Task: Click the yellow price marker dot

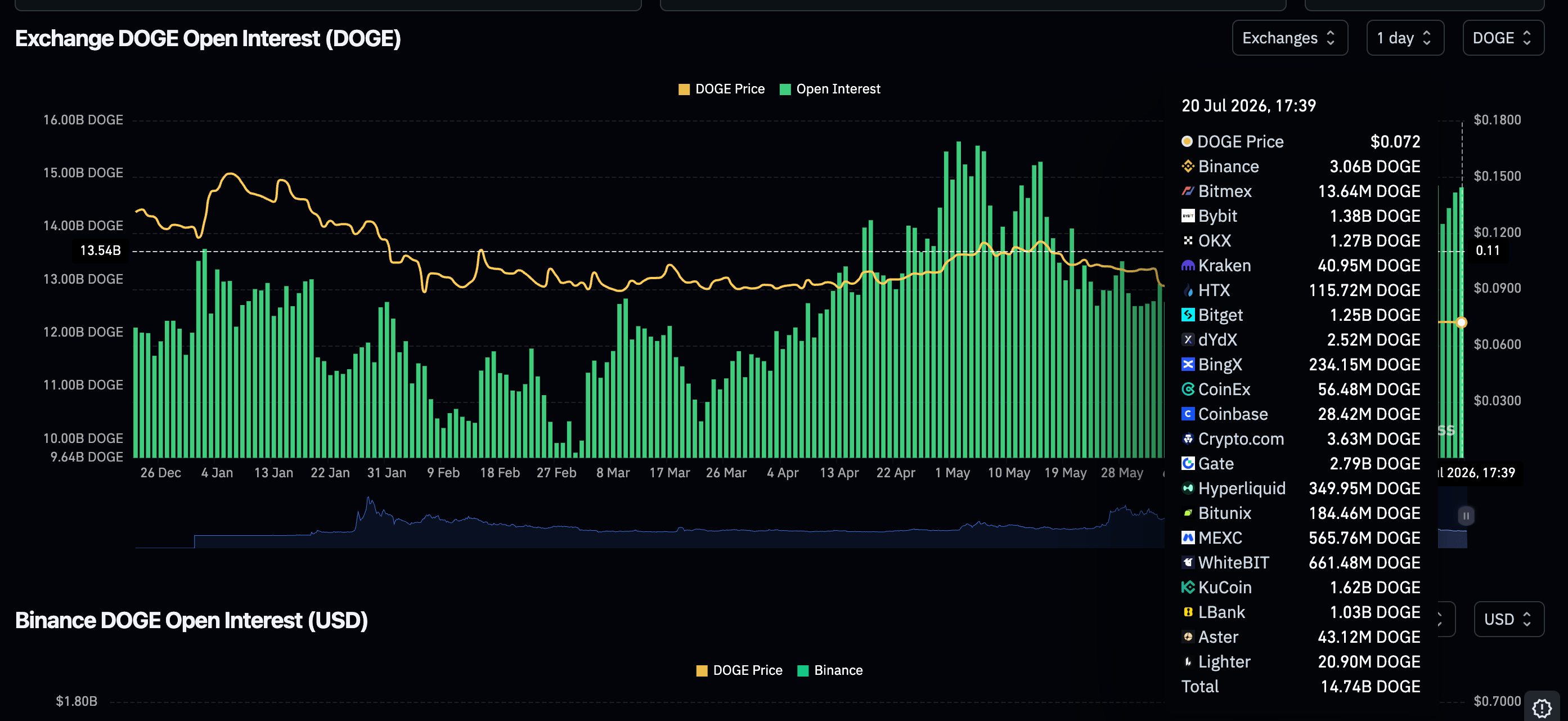Action: click(1462, 322)
